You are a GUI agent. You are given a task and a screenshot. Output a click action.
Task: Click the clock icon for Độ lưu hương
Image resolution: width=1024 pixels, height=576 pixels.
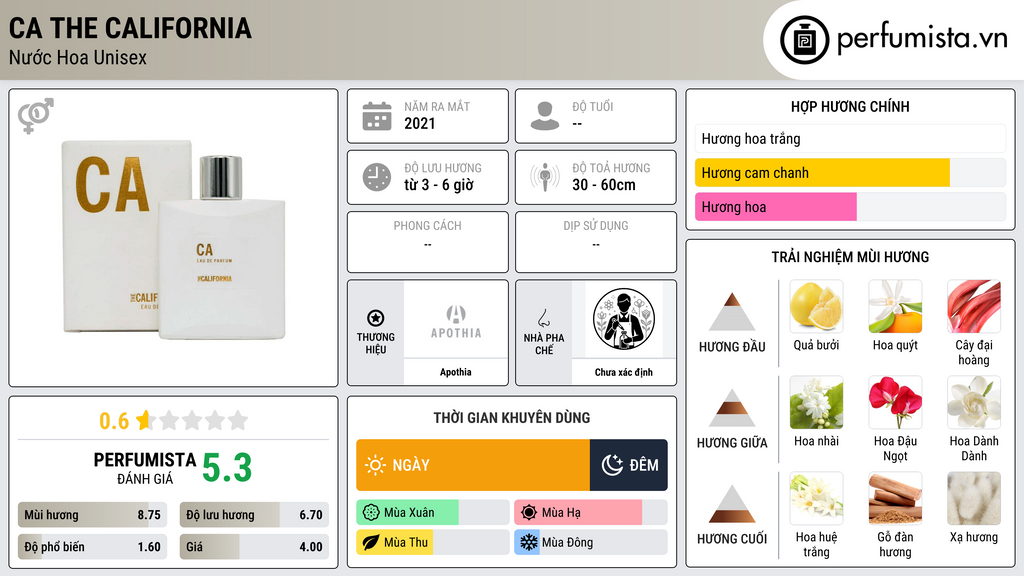coord(377,177)
